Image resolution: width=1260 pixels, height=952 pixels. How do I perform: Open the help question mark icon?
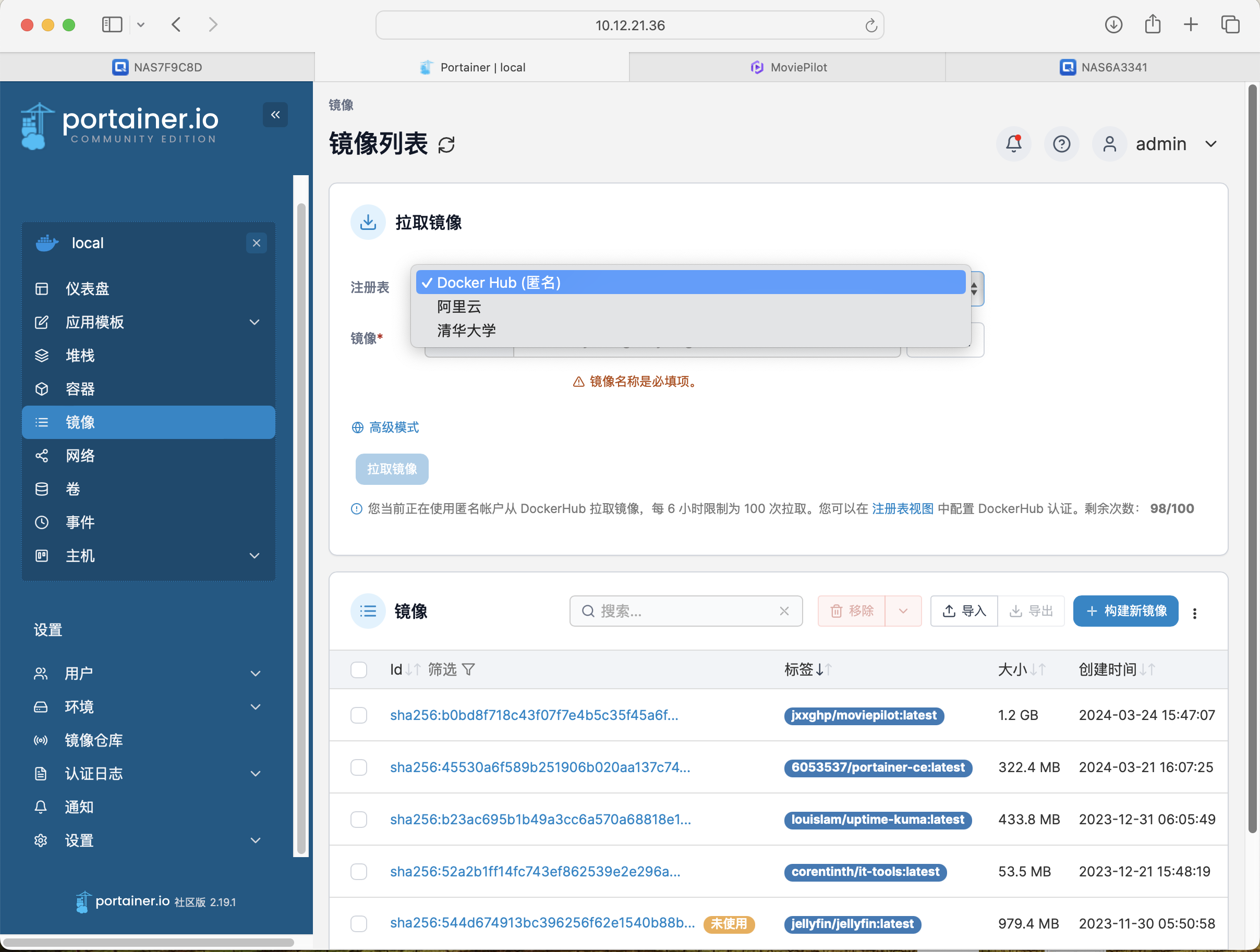[1061, 143]
